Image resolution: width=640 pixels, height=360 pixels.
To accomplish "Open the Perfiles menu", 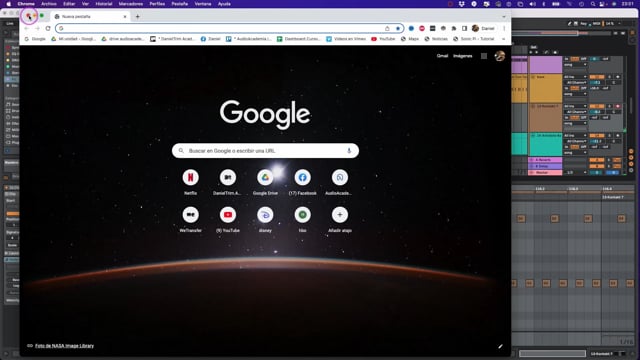I will (157, 4).
